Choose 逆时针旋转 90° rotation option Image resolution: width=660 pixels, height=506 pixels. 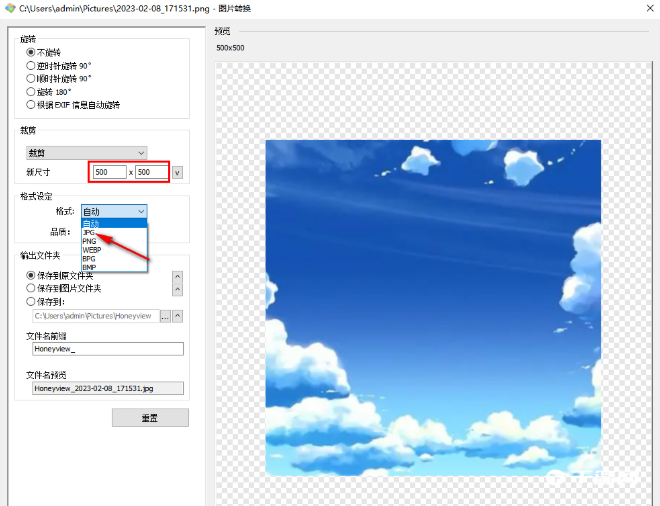tap(31, 65)
